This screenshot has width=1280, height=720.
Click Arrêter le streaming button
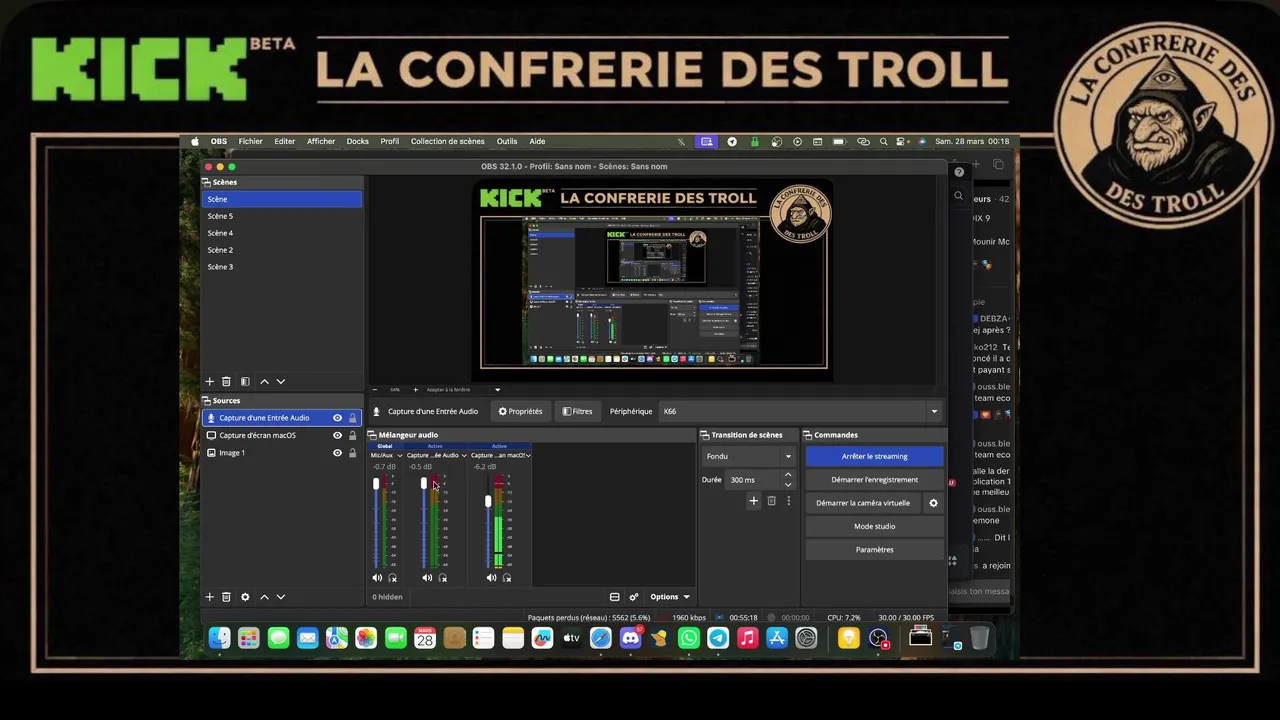pyautogui.click(x=874, y=456)
